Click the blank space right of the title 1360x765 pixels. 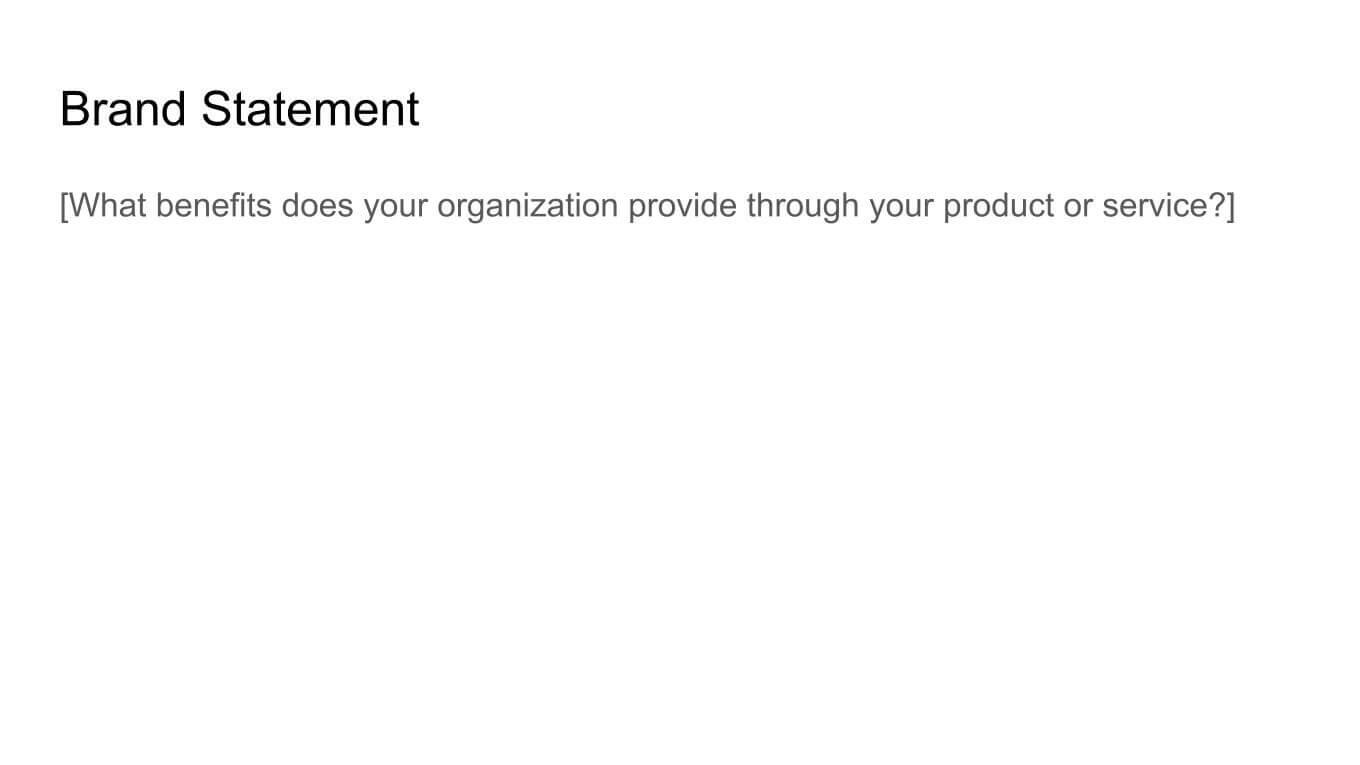pyautogui.click(x=850, y=109)
